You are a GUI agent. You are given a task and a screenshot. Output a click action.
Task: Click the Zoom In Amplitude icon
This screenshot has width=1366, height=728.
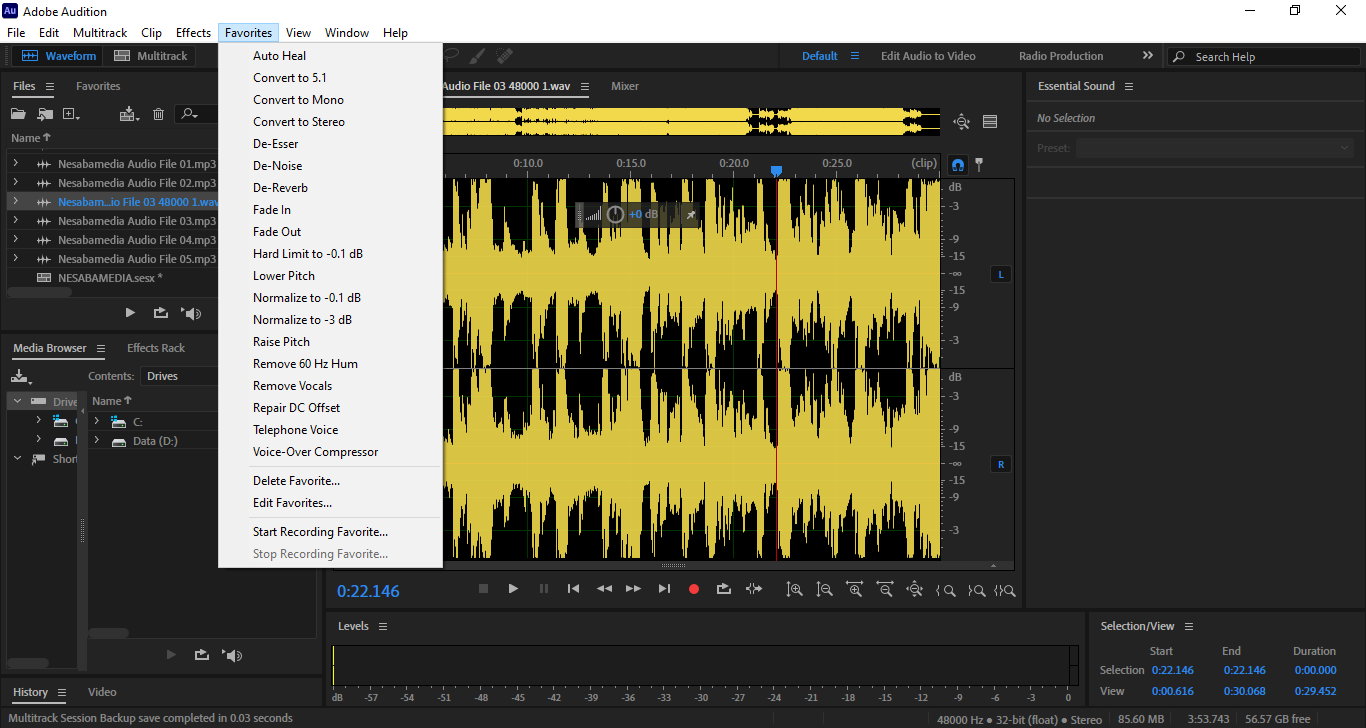click(x=794, y=590)
